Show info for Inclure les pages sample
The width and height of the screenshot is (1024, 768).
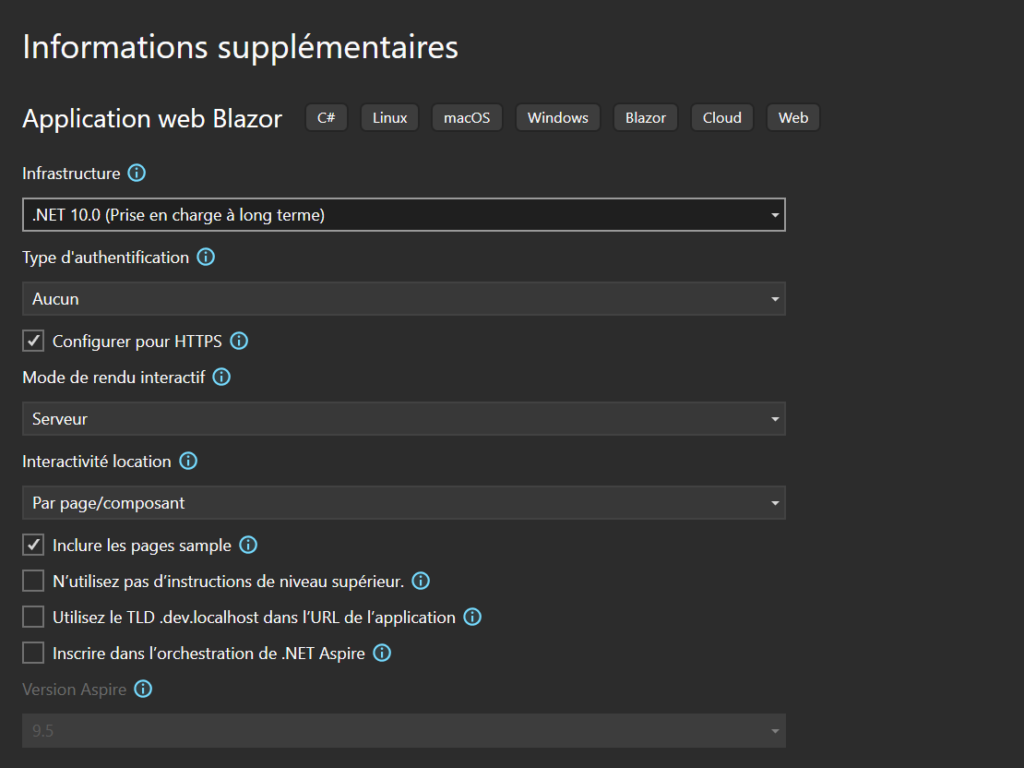[248, 545]
